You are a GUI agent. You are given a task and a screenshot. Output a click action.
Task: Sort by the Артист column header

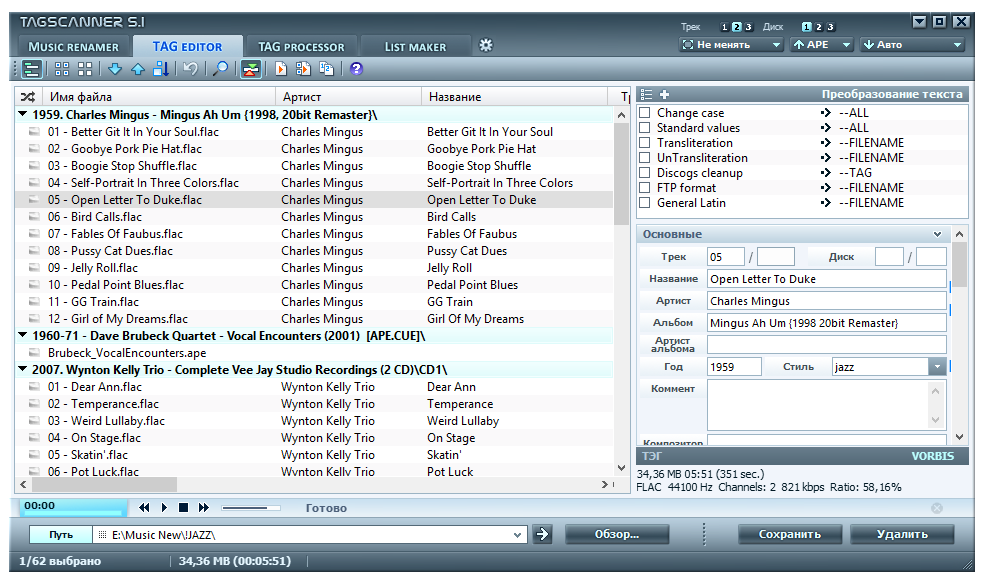(348, 97)
